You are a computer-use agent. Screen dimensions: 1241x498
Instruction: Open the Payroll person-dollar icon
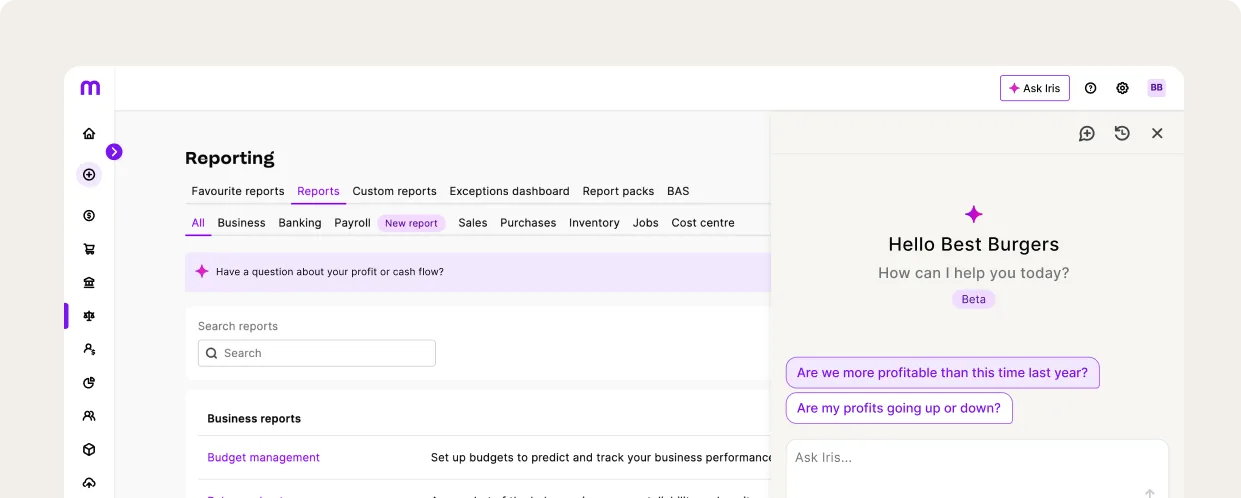pyautogui.click(x=89, y=349)
